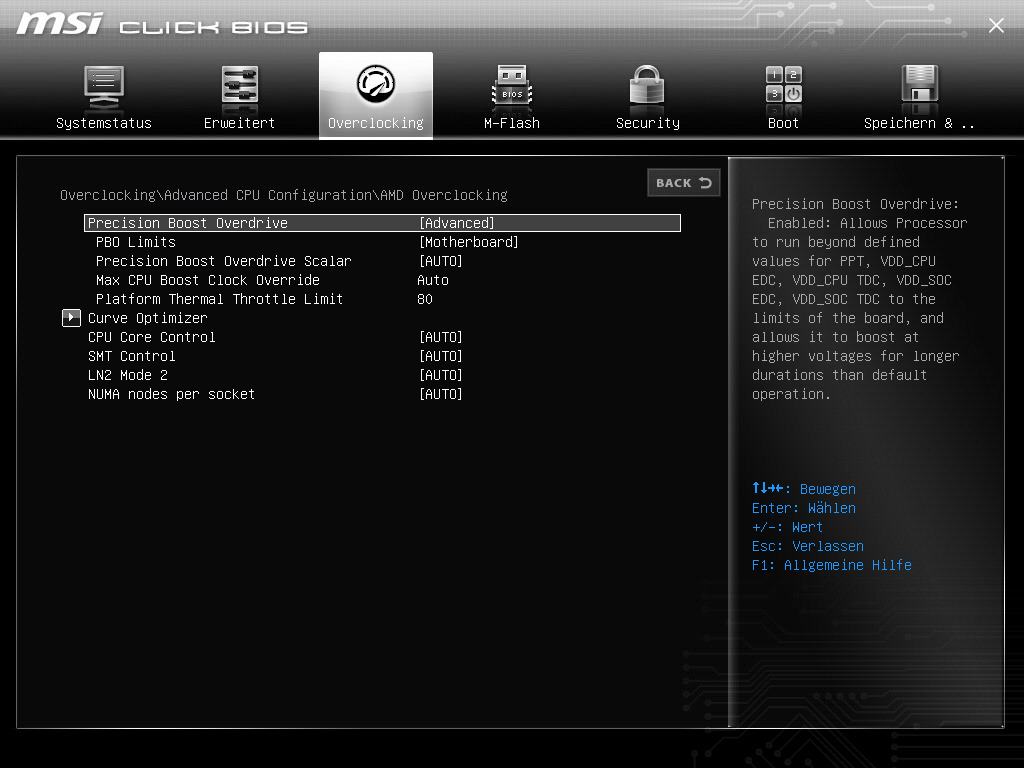The height and width of the screenshot is (768, 1024).
Task: Open the M-Flash BIOS chip icon
Action: 511,86
